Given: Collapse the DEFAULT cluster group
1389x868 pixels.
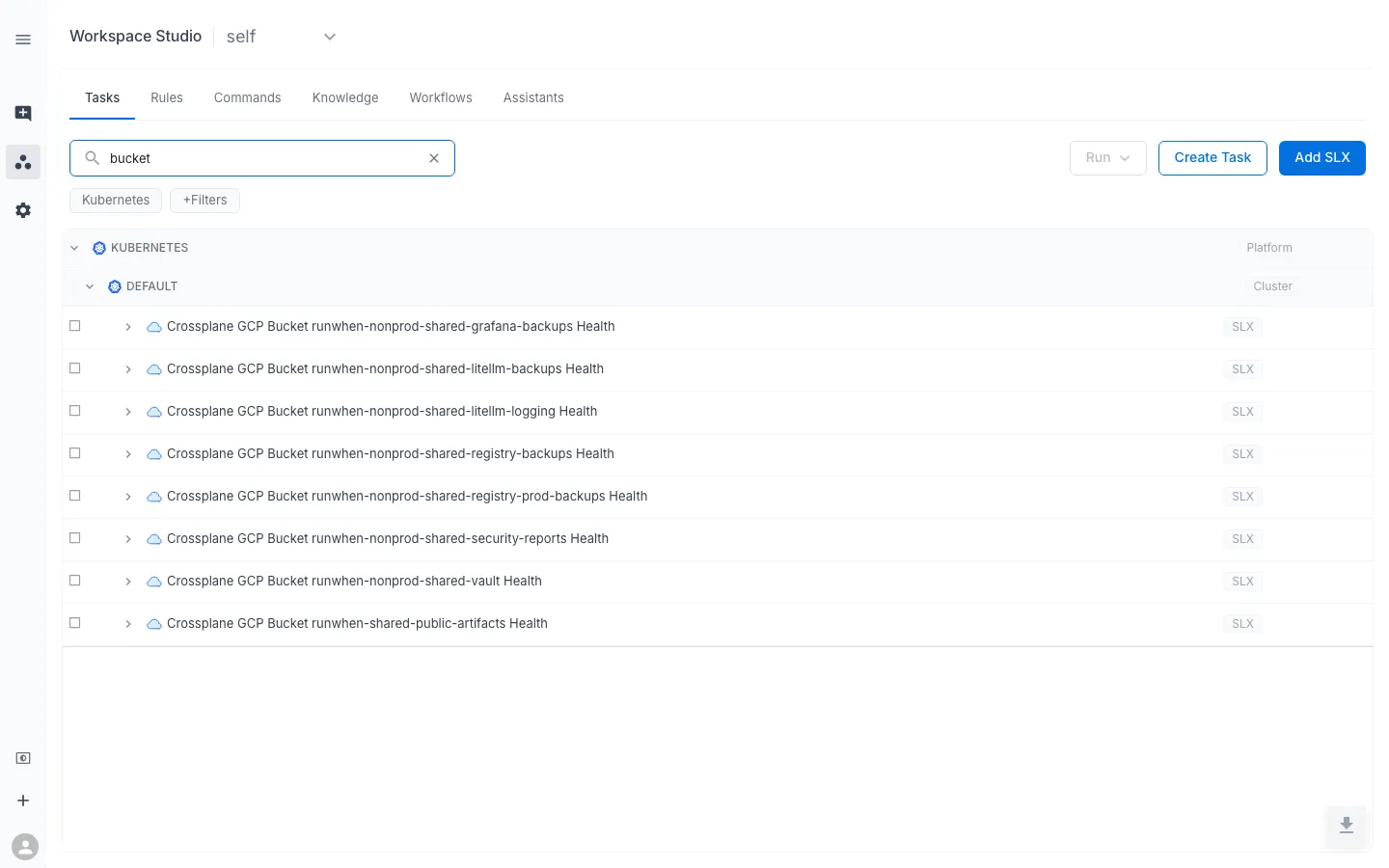Looking at the screenshot, I should pos(90,286).
